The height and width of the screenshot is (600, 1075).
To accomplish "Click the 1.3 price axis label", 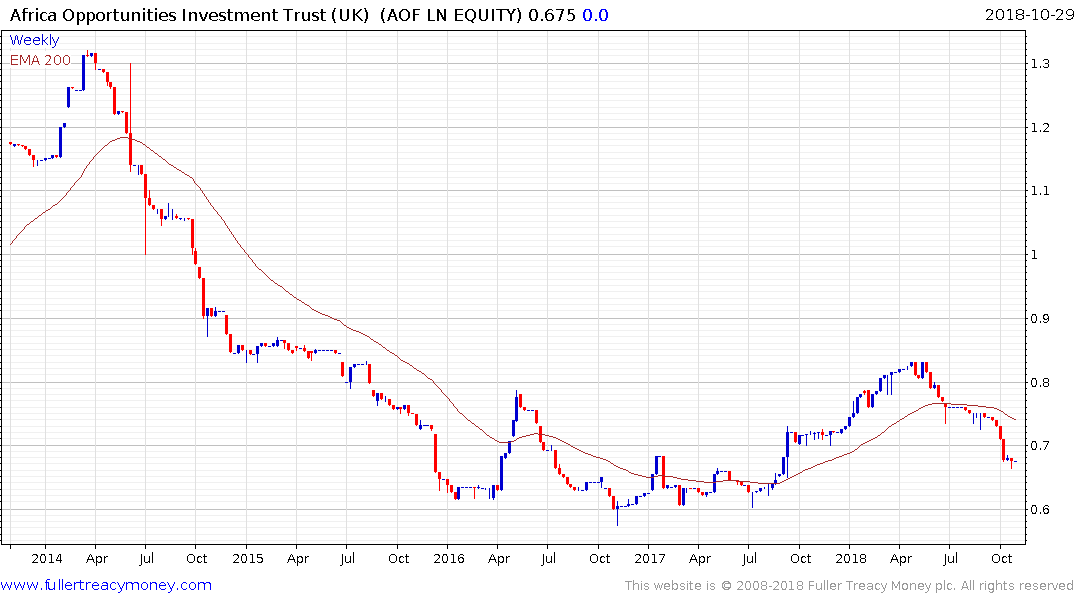I will tap(1040, 64).
